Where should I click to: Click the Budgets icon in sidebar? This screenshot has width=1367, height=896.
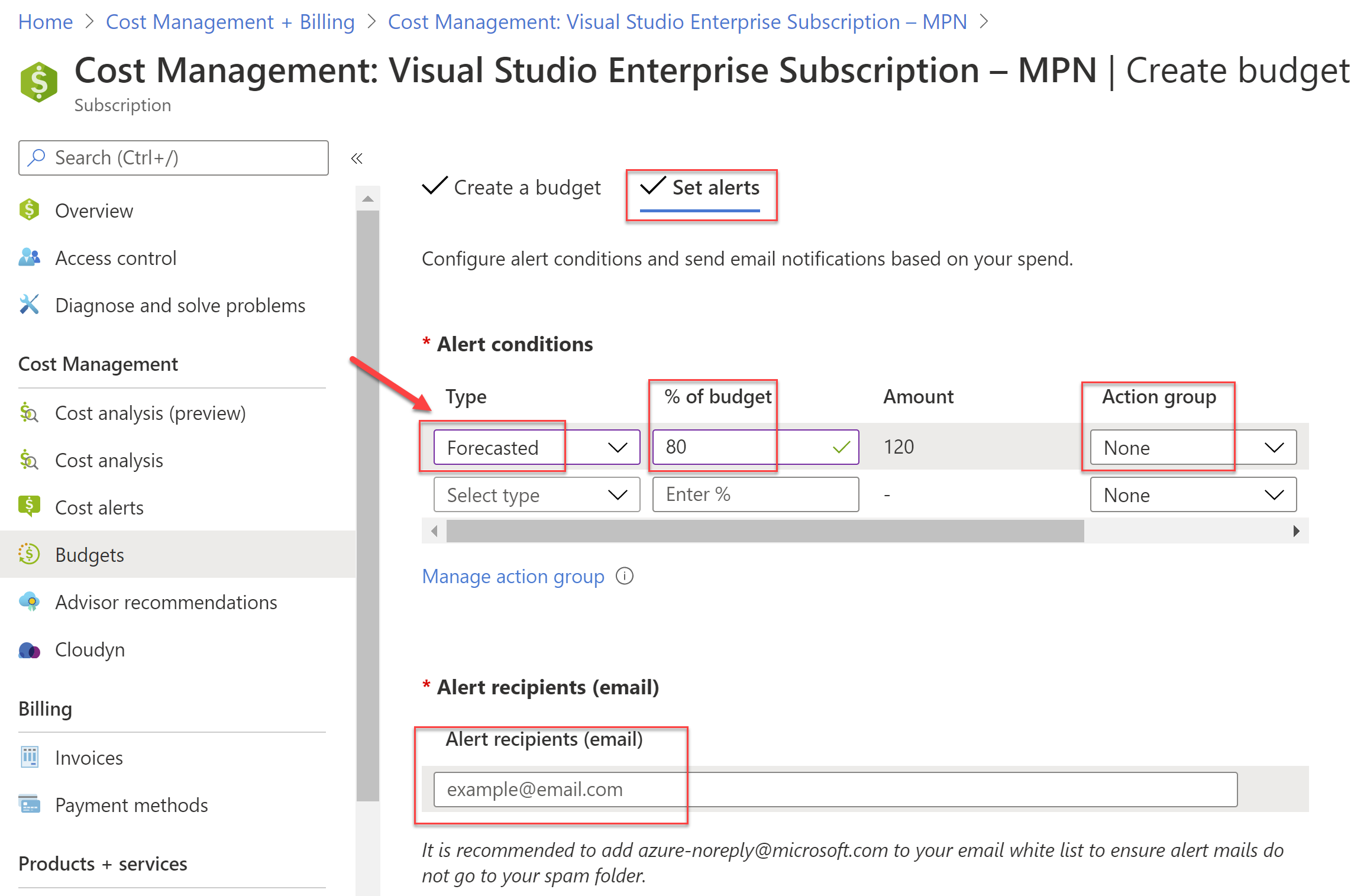[x=29, y=554]
